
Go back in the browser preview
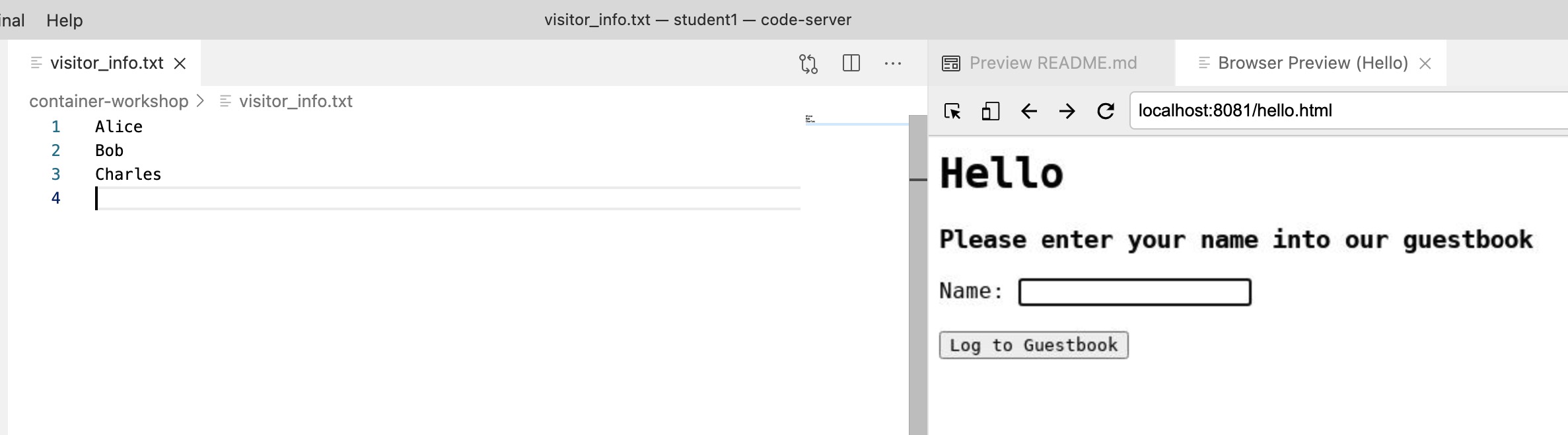point(1029,111)
